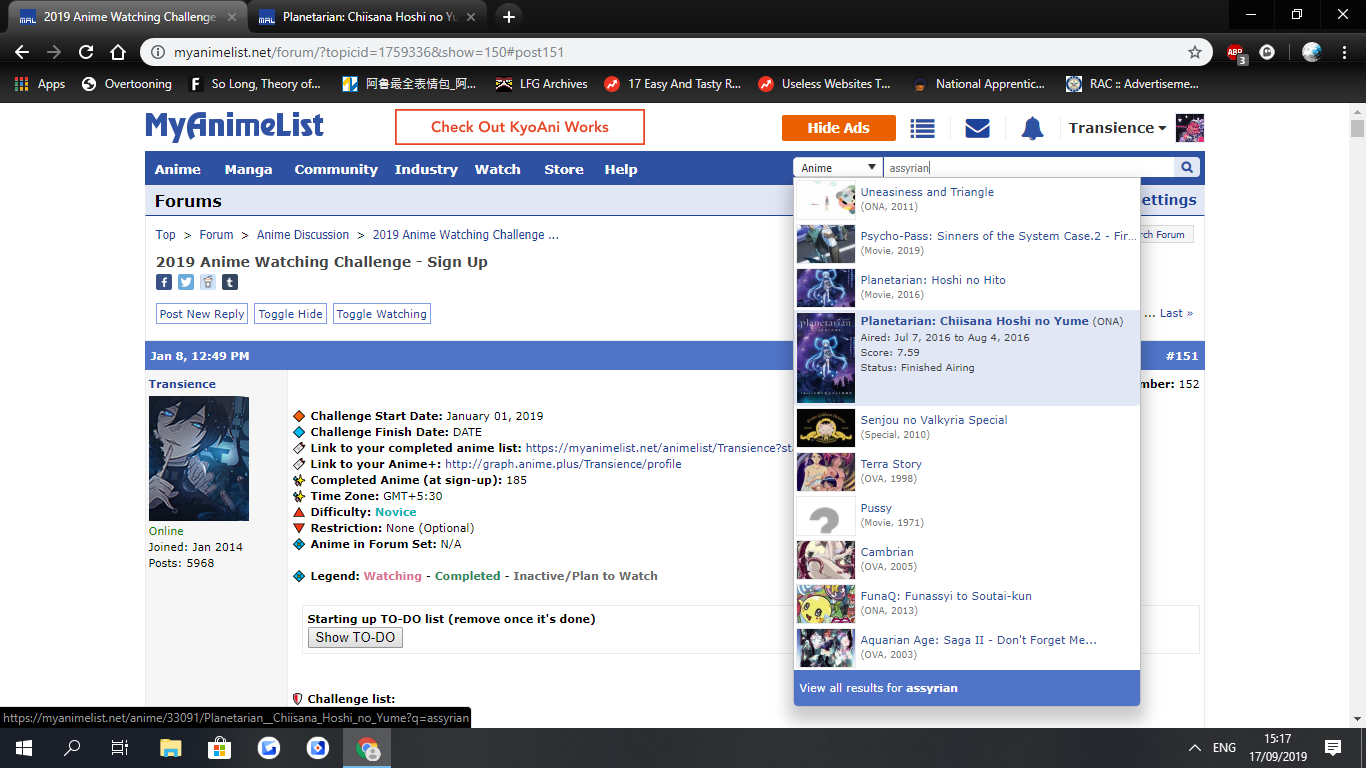Open the Watch nav menu
Screen dimensions: 1366x768
[497, 169]
